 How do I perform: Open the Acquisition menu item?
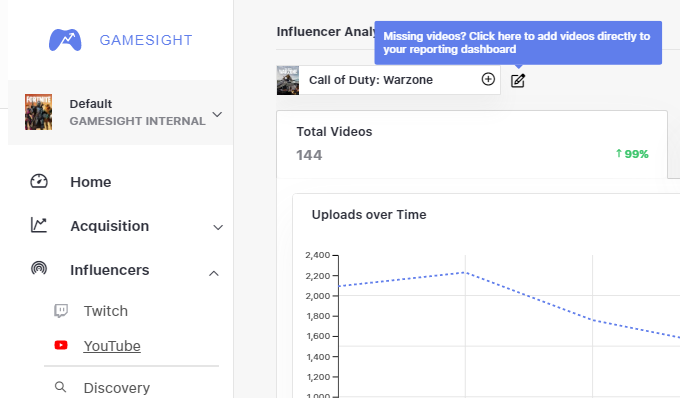pyautogui.click(x=110, y=226)
